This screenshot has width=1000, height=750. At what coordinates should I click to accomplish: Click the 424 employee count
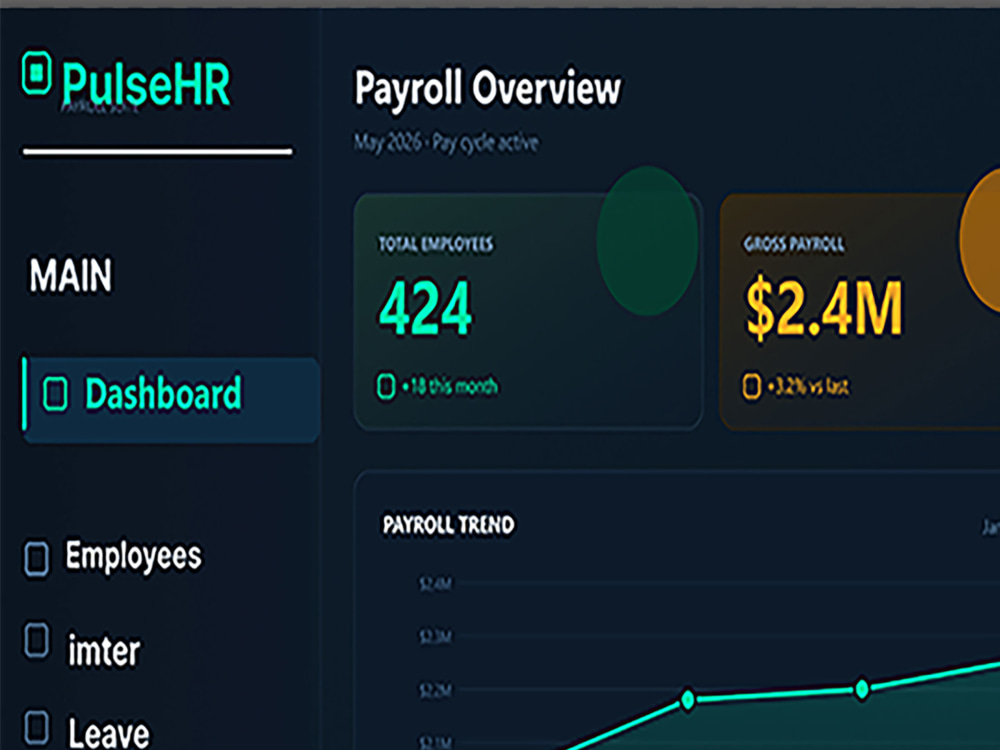(425, 308)
